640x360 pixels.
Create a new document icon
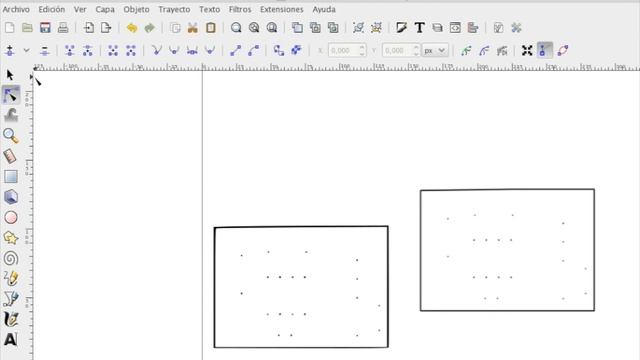[9, 28]
